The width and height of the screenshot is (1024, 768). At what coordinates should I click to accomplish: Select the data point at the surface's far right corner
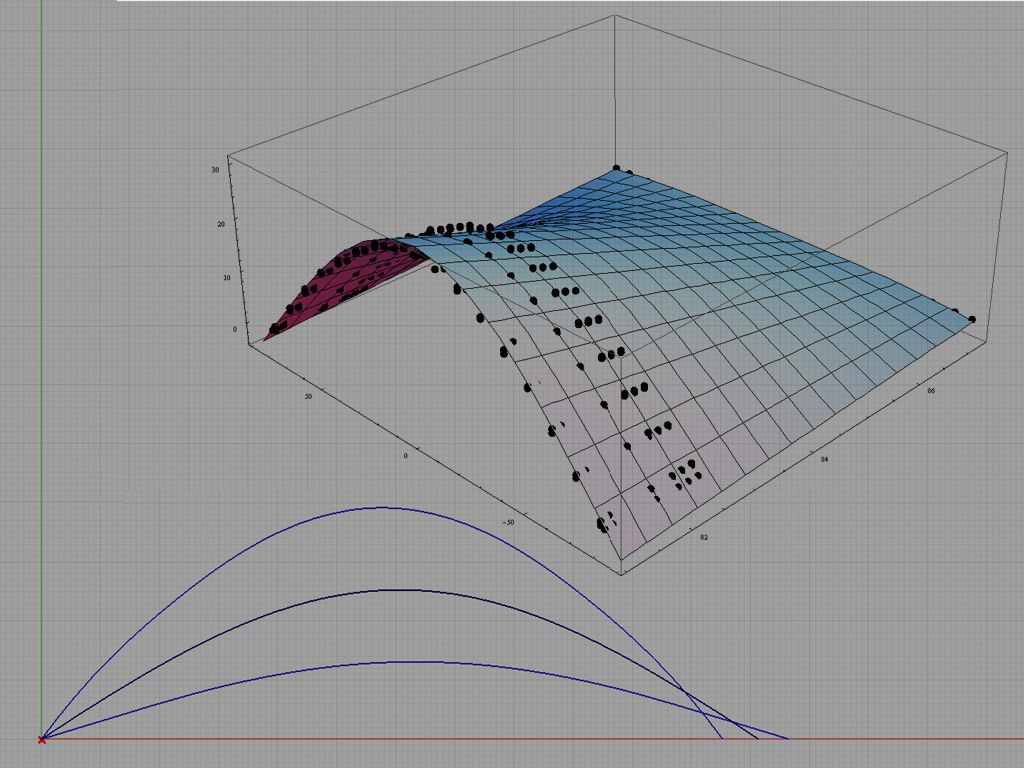[x=972, y=319]
